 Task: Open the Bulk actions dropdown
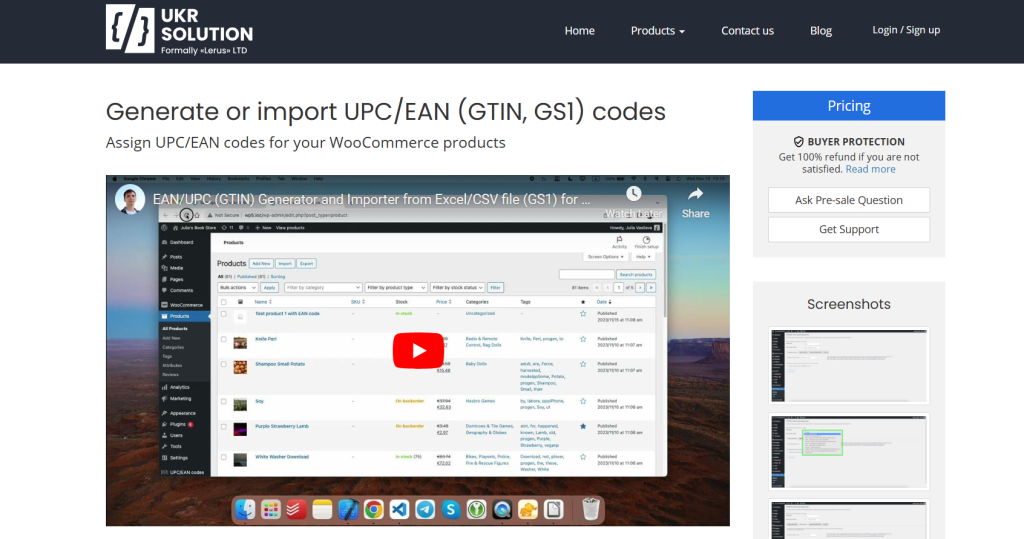238,287
